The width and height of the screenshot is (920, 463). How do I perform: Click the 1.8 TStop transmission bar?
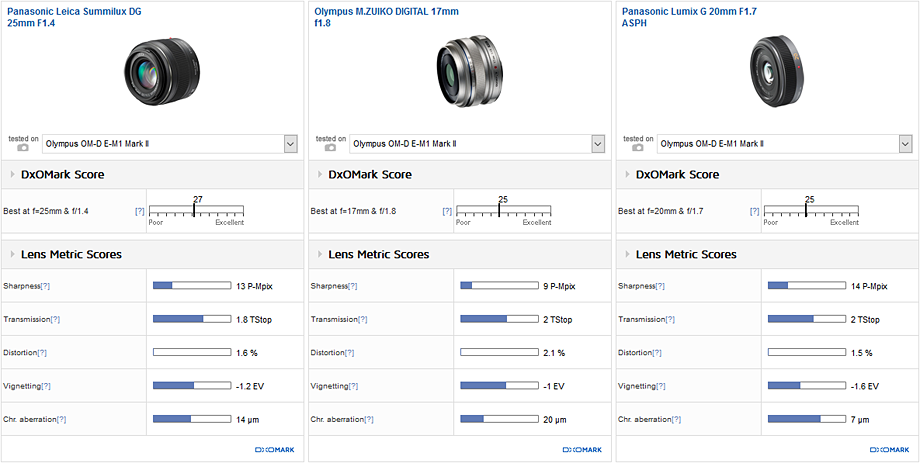tap(192, 319)
